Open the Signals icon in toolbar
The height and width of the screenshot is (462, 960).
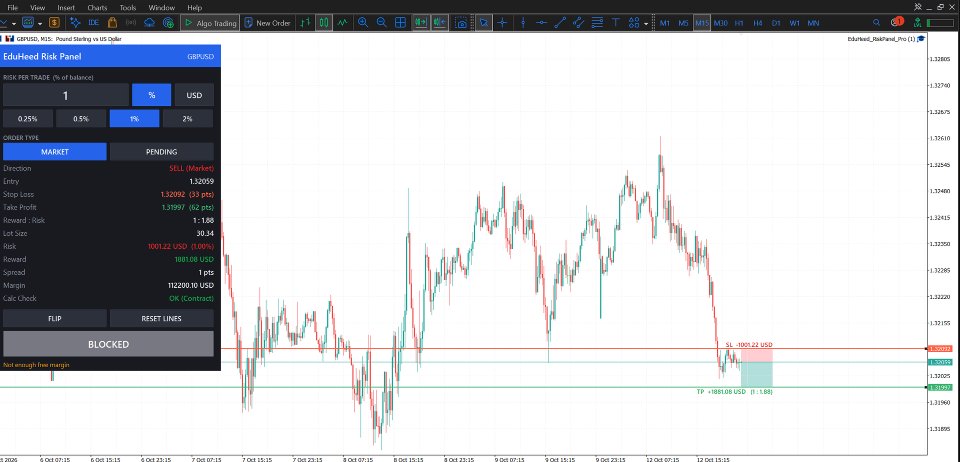pyautogui.click(x=130, y=23)
